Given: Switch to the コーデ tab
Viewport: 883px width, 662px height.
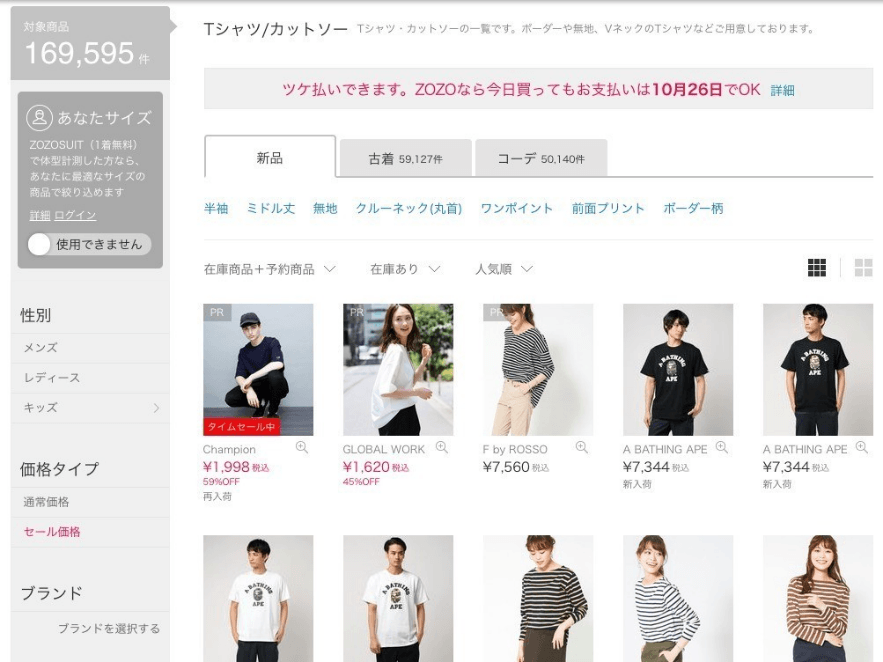Looking at the screenshot, I should (x=540, y=158).
